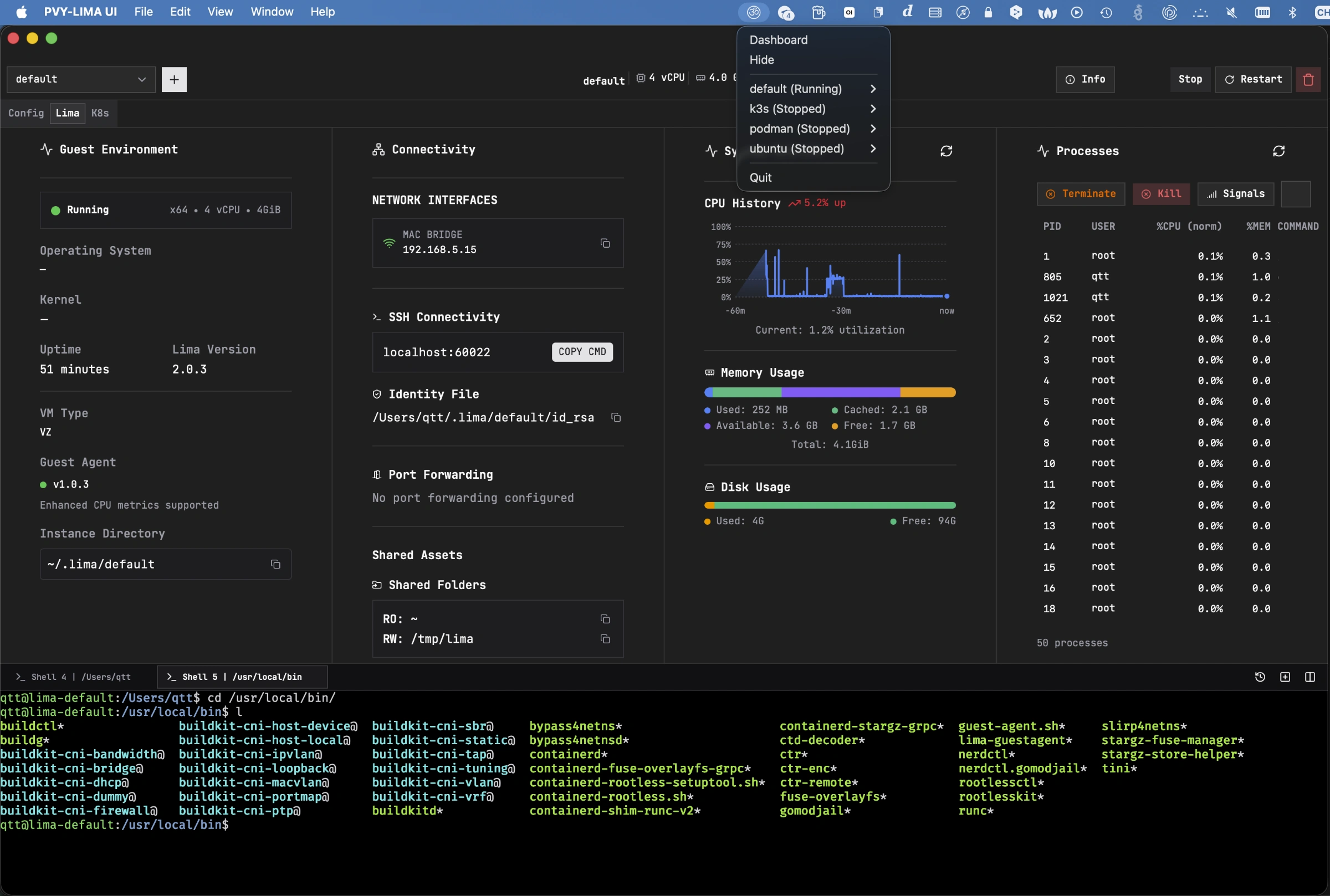Click localhost:60022 SSH address
The image size is (1330, 896).
[x=437, y=352]
